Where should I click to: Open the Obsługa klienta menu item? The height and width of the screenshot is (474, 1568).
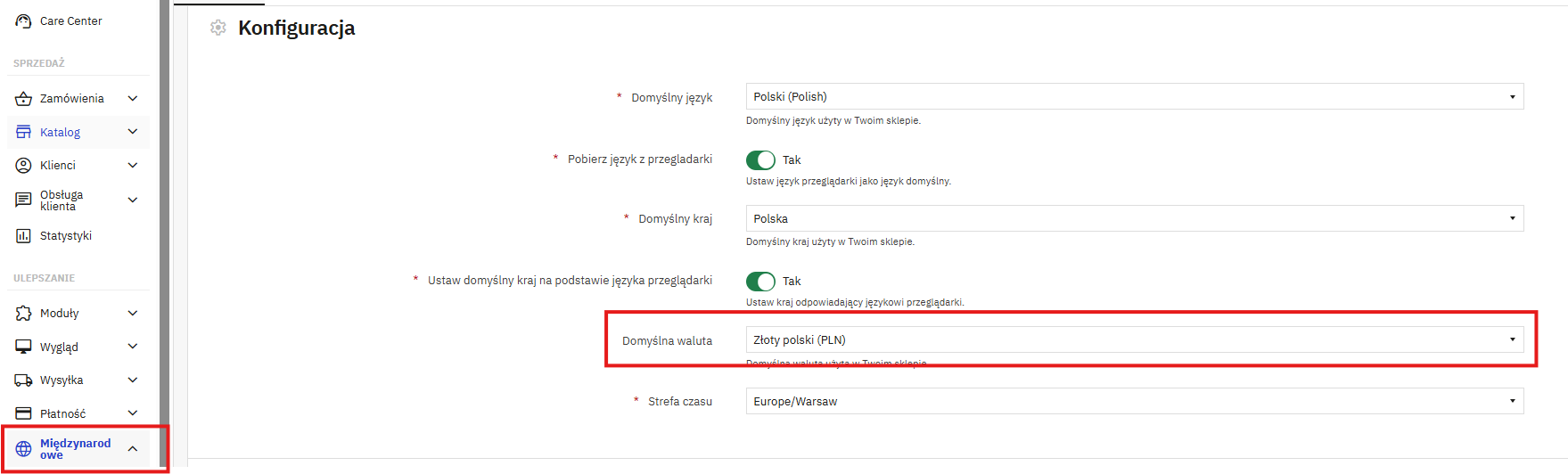[x=62, y=200]
